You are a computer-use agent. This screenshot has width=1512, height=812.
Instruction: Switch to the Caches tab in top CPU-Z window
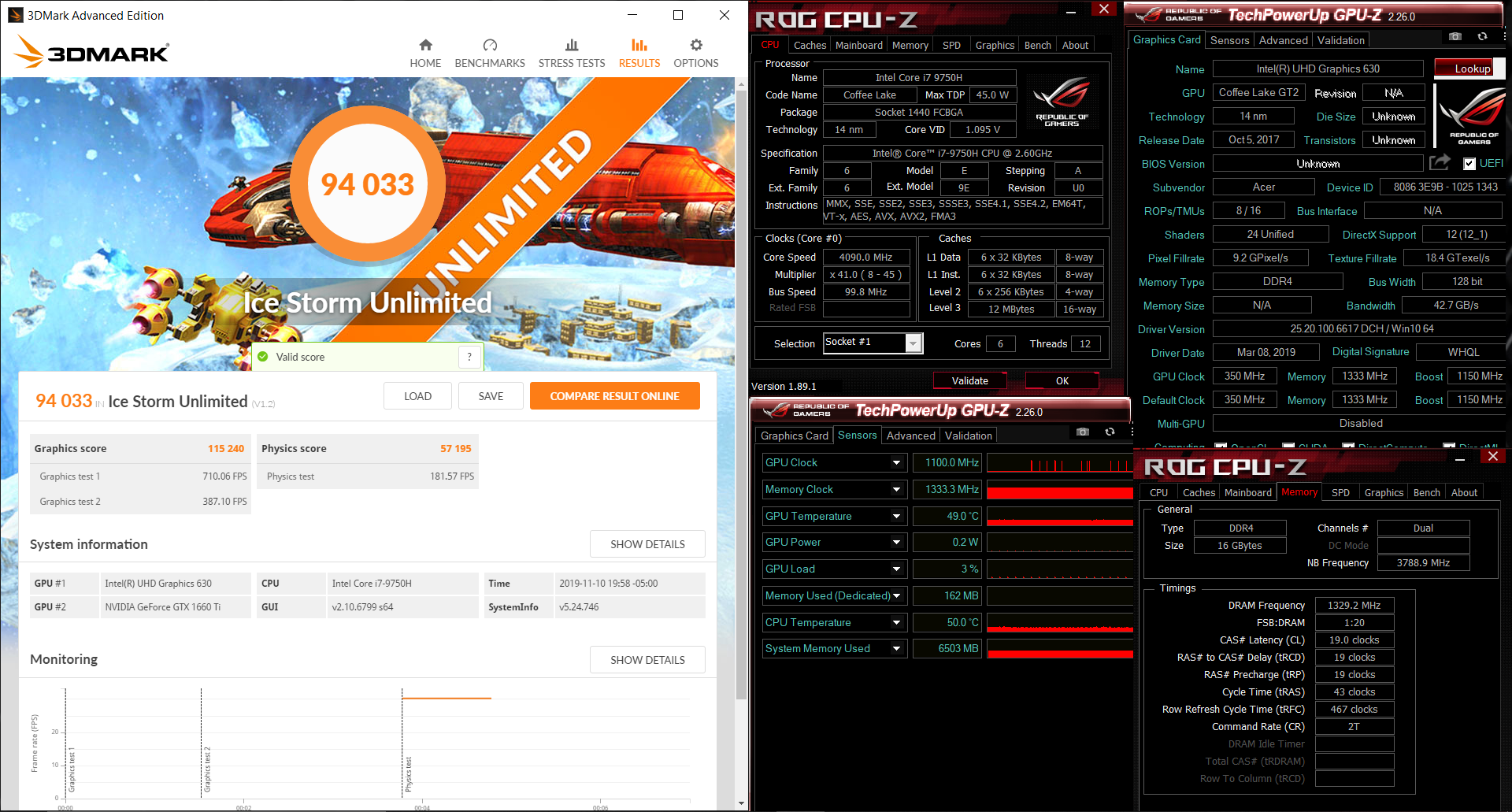pos(810,45)
